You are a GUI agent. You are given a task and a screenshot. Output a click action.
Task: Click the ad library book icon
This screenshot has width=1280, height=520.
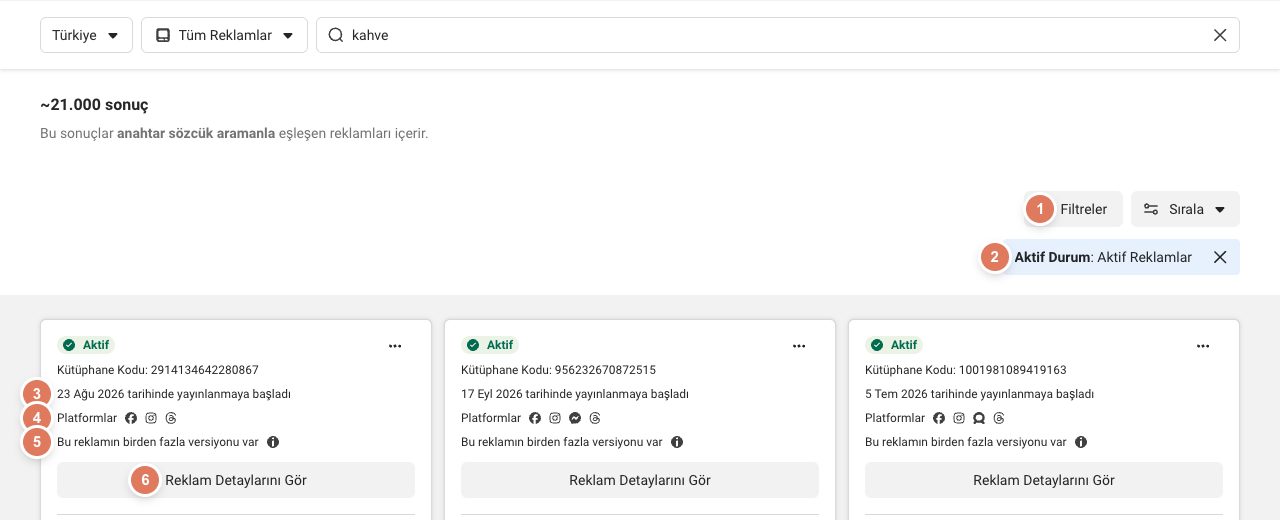(x=163, y=35)
